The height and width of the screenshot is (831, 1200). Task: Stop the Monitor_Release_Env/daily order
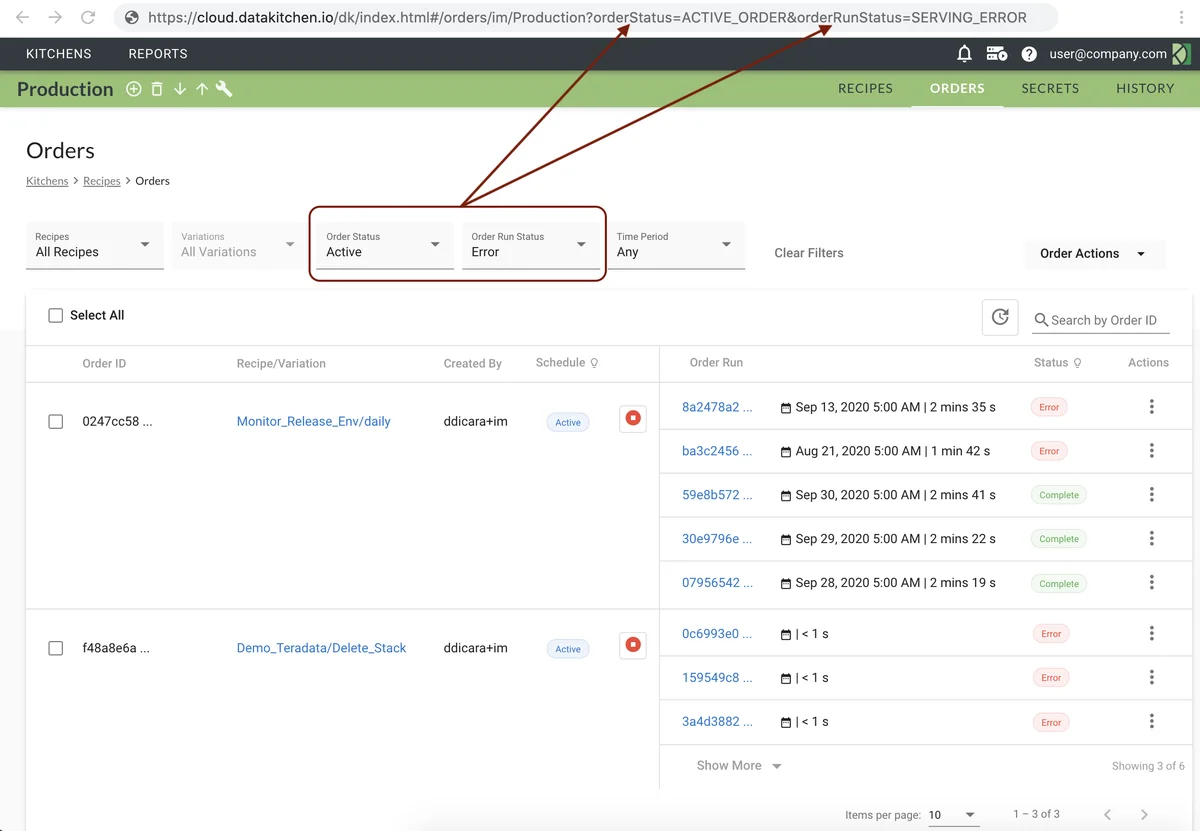[x=632, y=419]
